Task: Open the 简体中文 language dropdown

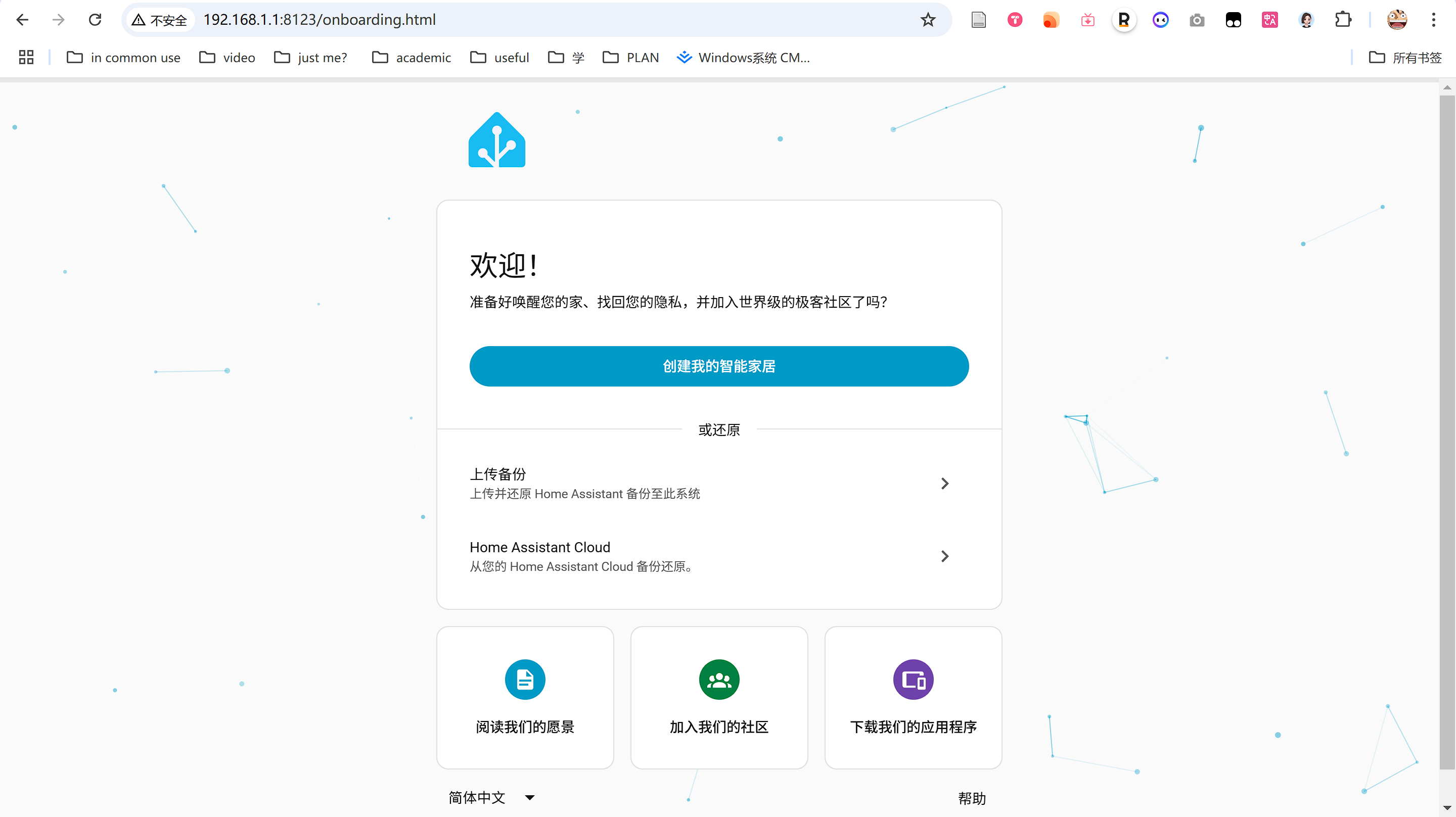Action: tap(491, 798)
